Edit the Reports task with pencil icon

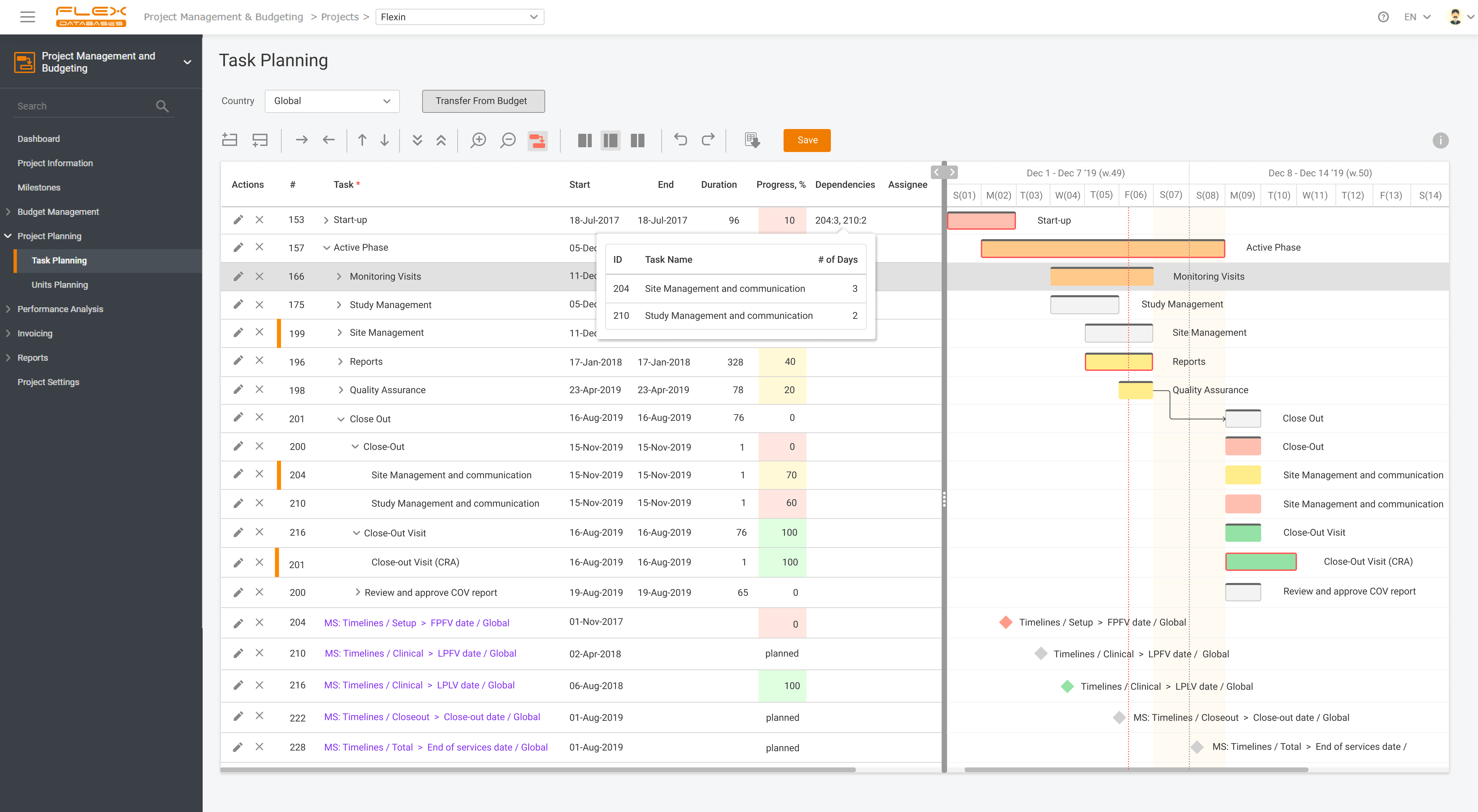pyautogui.click(x=238, y=361)
